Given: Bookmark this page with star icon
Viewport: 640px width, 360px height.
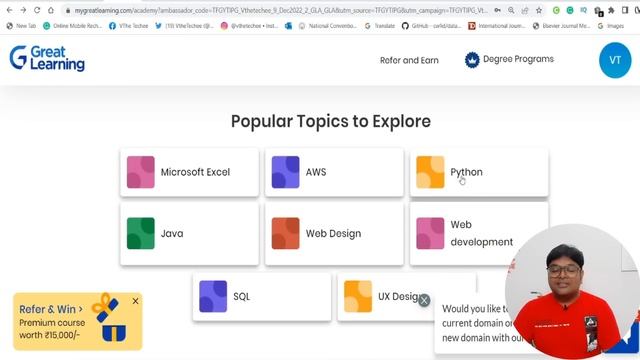Looking at the screenshot, I should click(539, 10).
